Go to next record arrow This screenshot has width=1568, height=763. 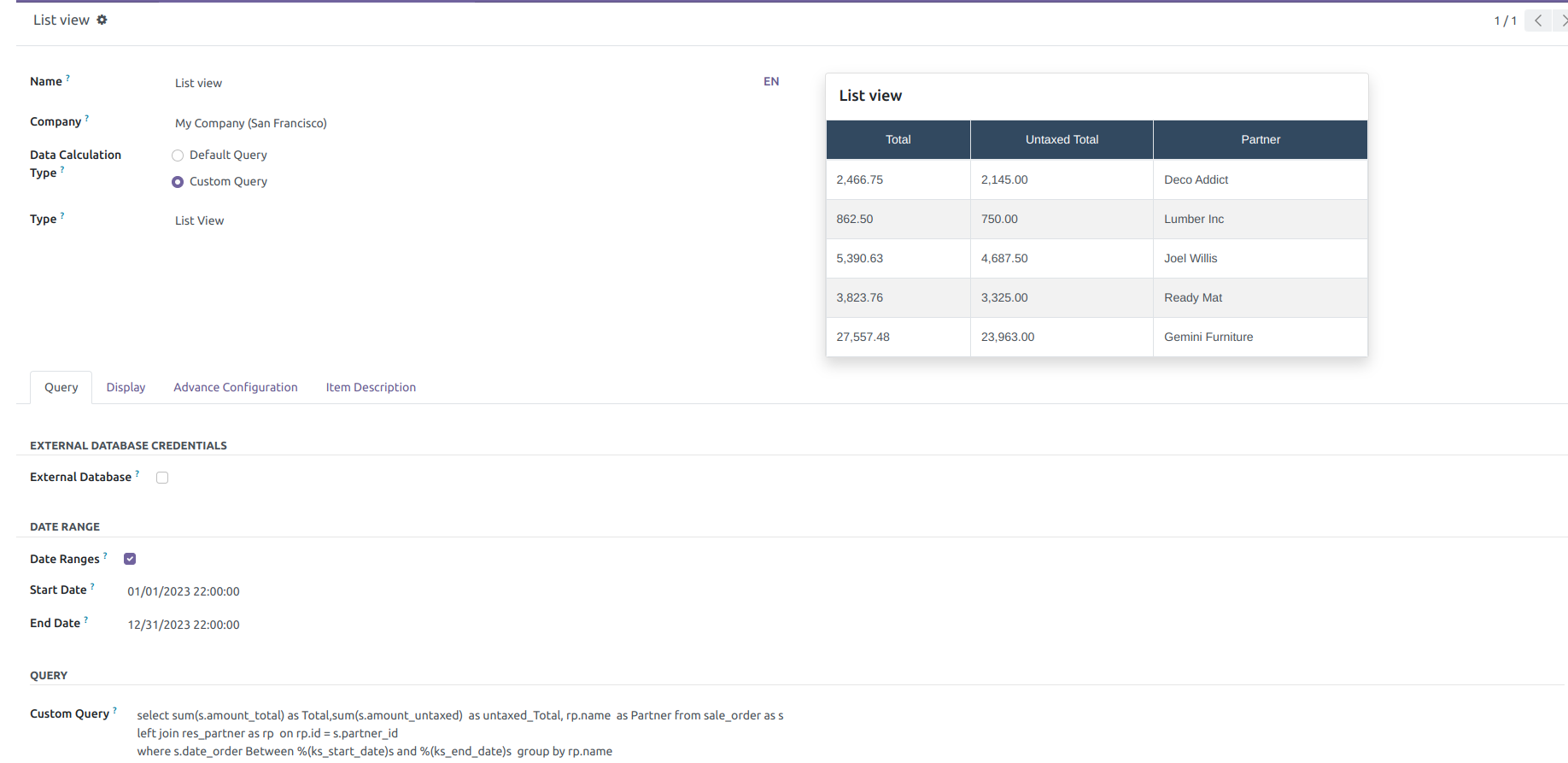[1562, 21]
